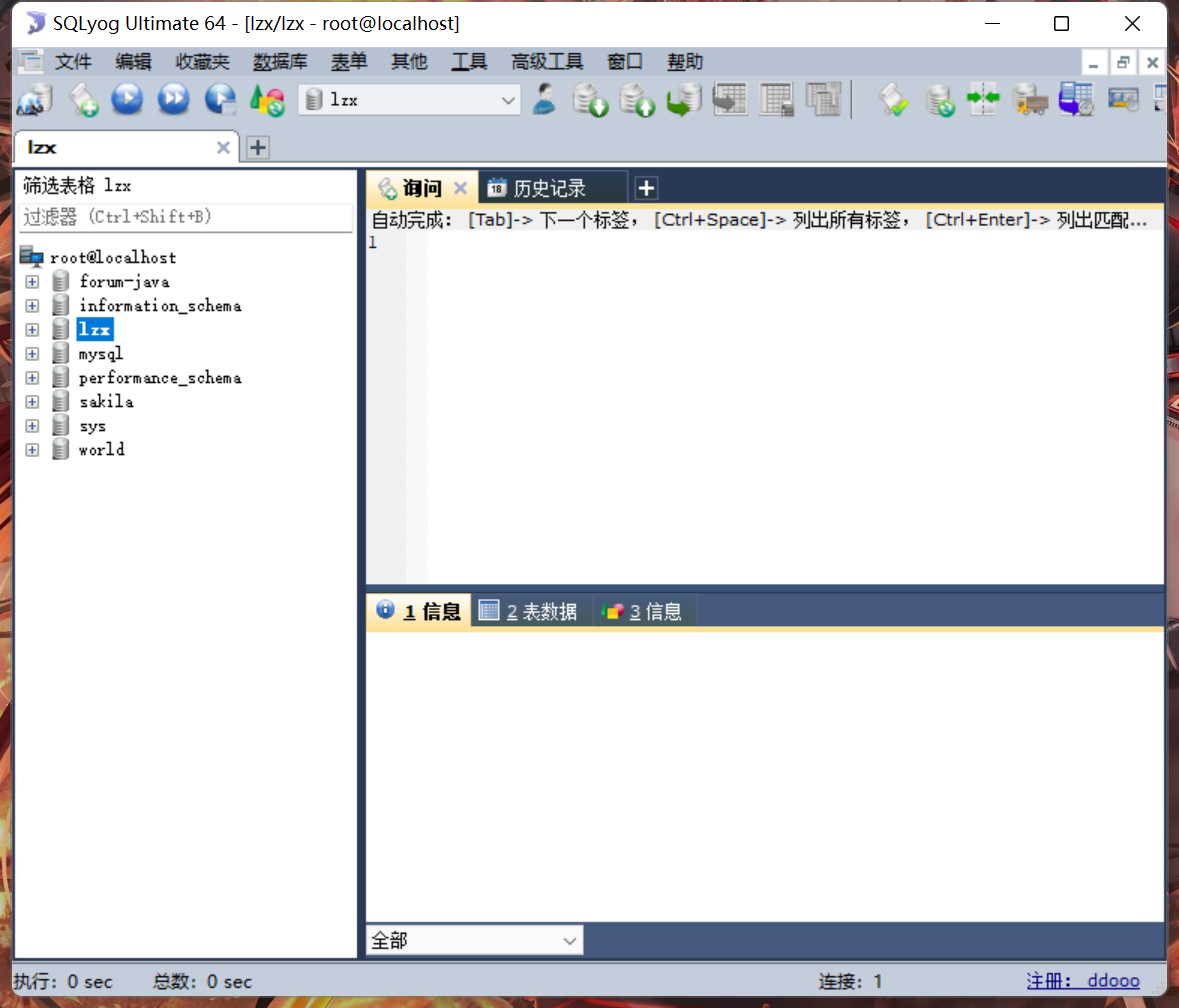Switch to the 3 信息 tab
The height and width of the screenshot is (1008, 1179).
(x=643, y=611)
